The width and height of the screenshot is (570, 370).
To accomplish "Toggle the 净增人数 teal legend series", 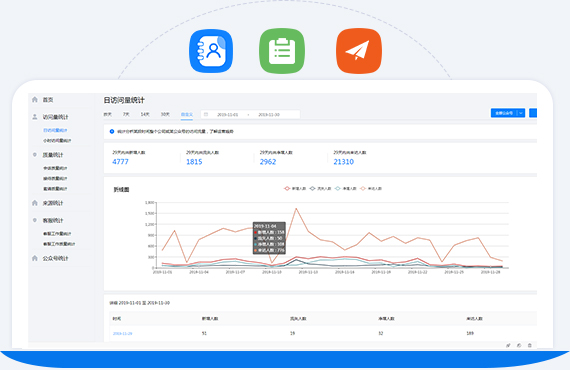I will coord(345,188).
